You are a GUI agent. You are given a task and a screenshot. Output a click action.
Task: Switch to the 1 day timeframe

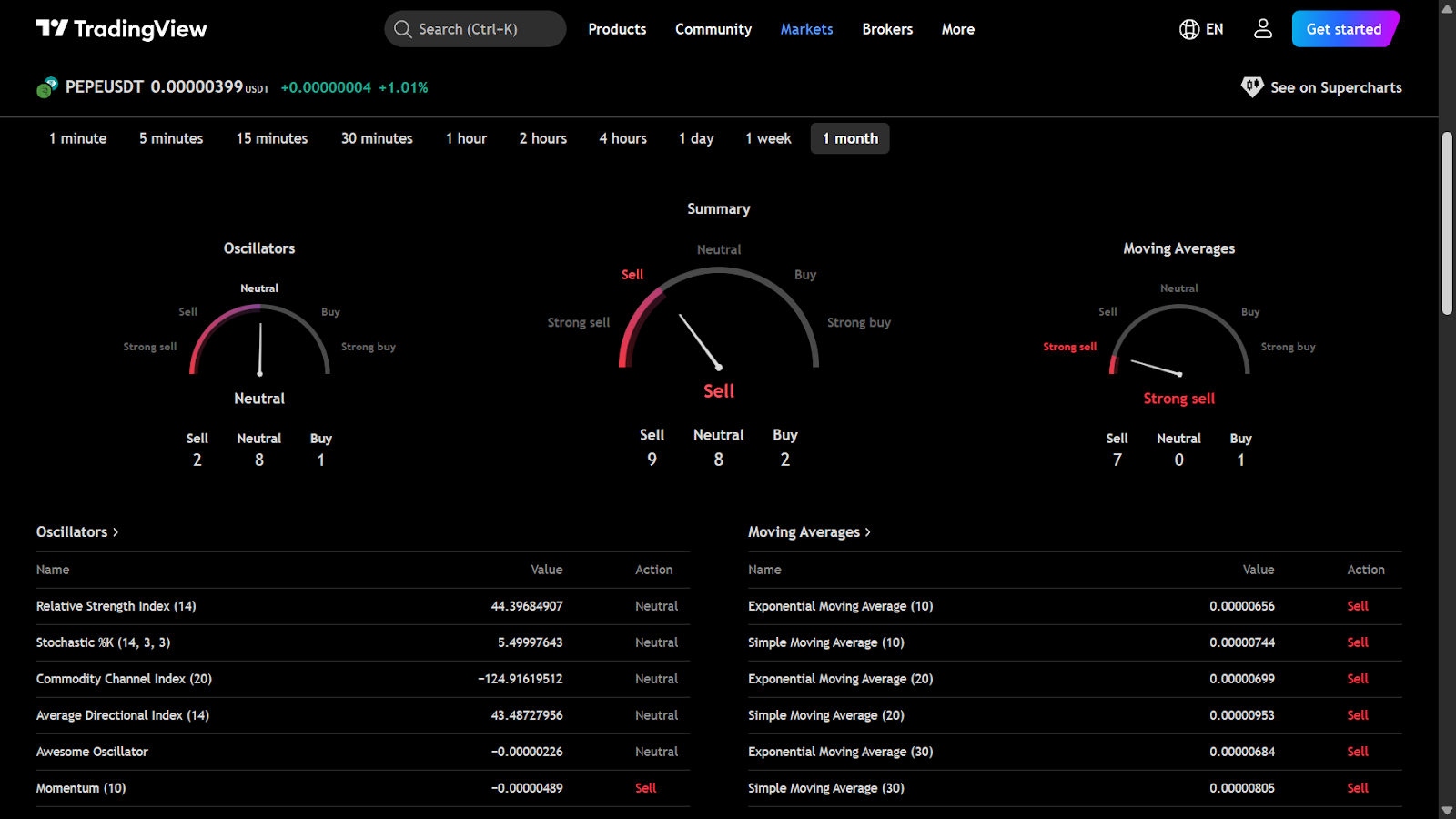(x=696, y=138)
